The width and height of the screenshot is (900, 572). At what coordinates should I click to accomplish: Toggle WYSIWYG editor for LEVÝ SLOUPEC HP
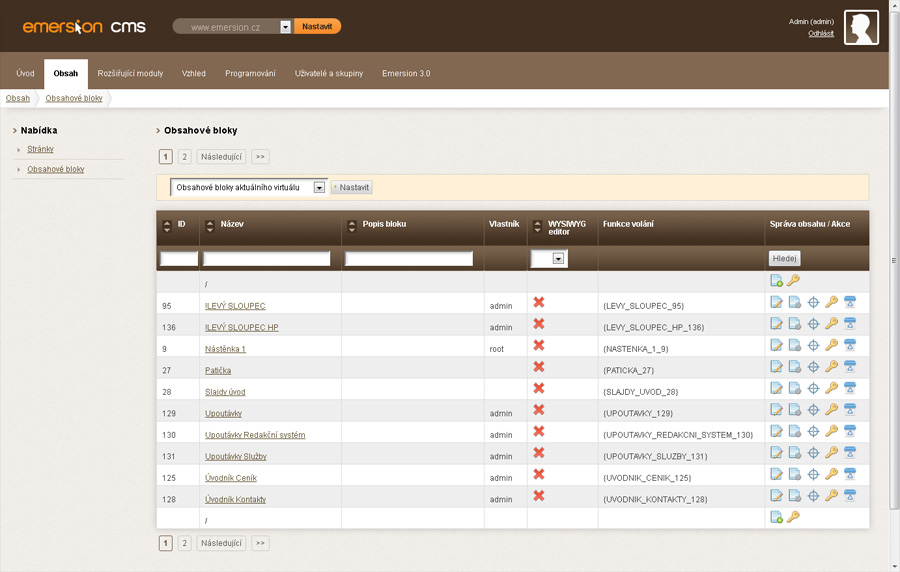[539, 324]
